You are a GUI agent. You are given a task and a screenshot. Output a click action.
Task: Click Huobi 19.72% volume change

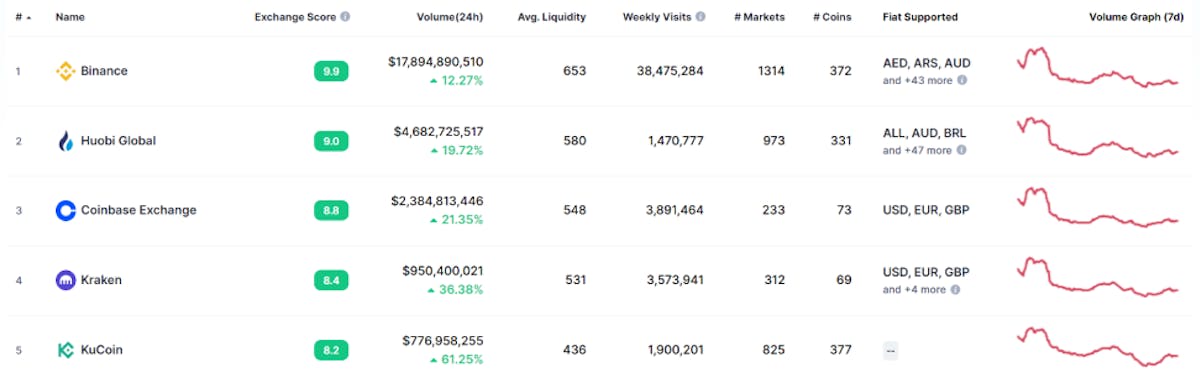click(x=457, y=150)
